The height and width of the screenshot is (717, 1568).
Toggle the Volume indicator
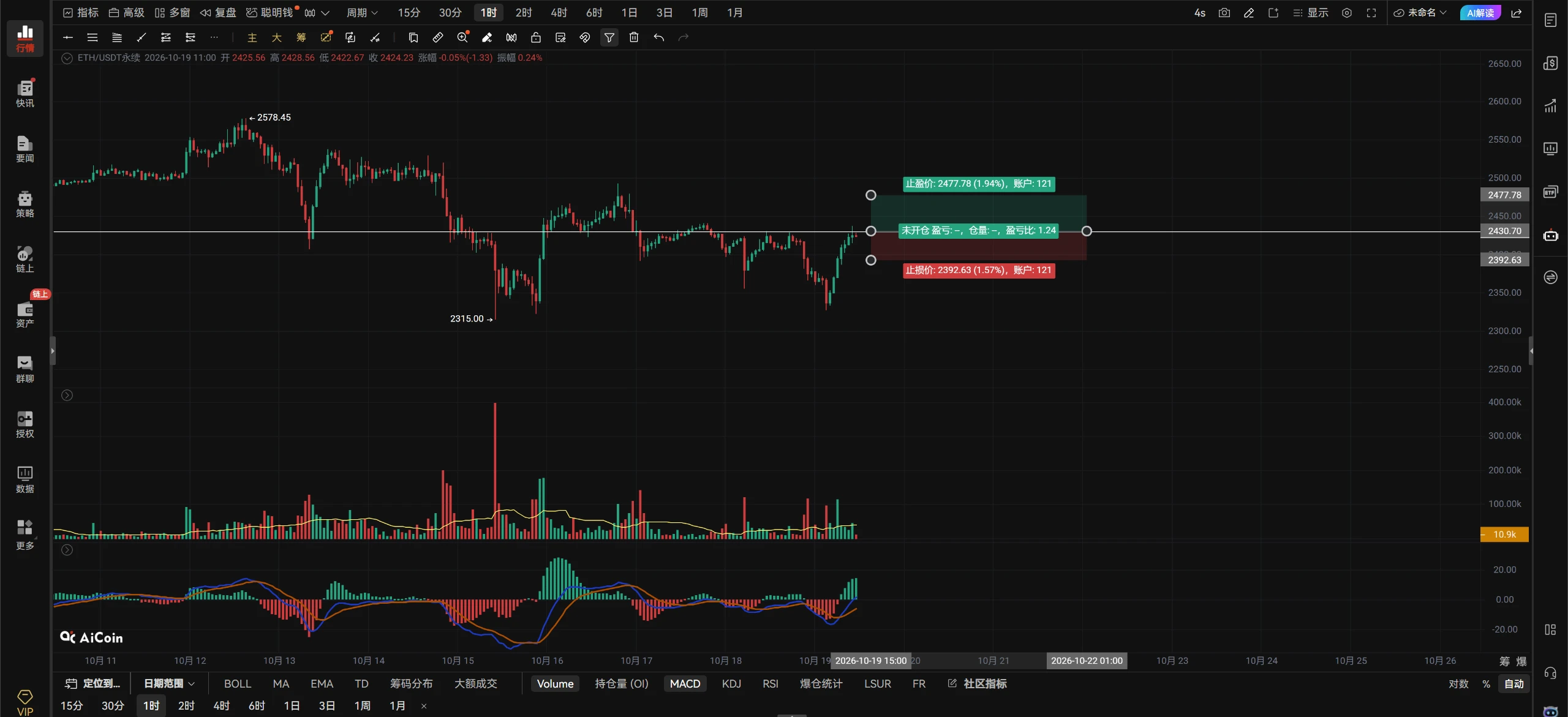click(555, 683)
